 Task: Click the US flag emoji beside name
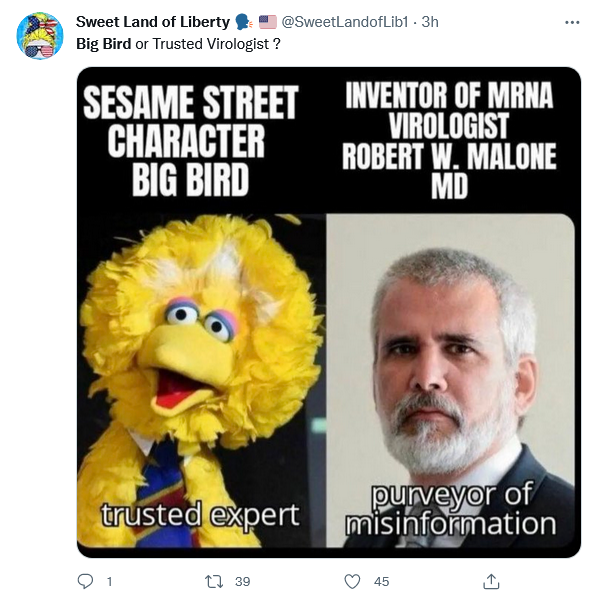point(268,22)
